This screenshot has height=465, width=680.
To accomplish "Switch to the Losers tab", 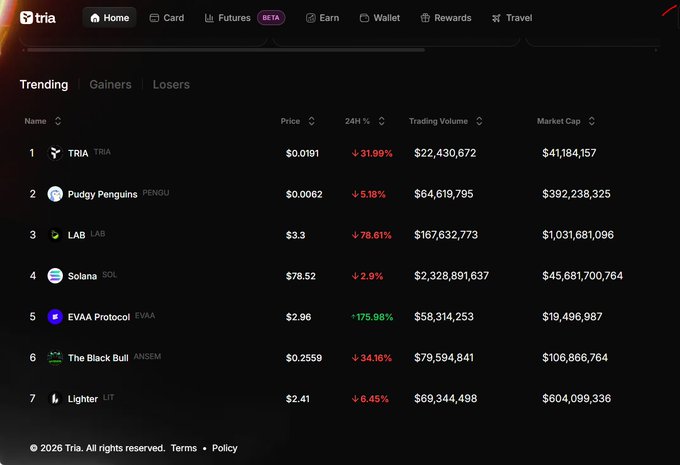I will pyautogui.click(x=171, y=84).
